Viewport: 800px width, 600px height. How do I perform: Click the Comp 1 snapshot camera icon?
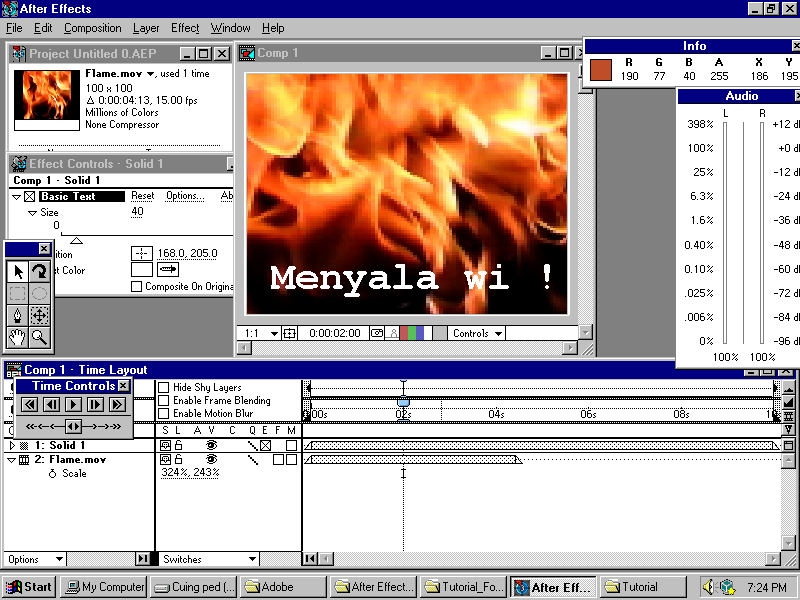pos(377,333)
